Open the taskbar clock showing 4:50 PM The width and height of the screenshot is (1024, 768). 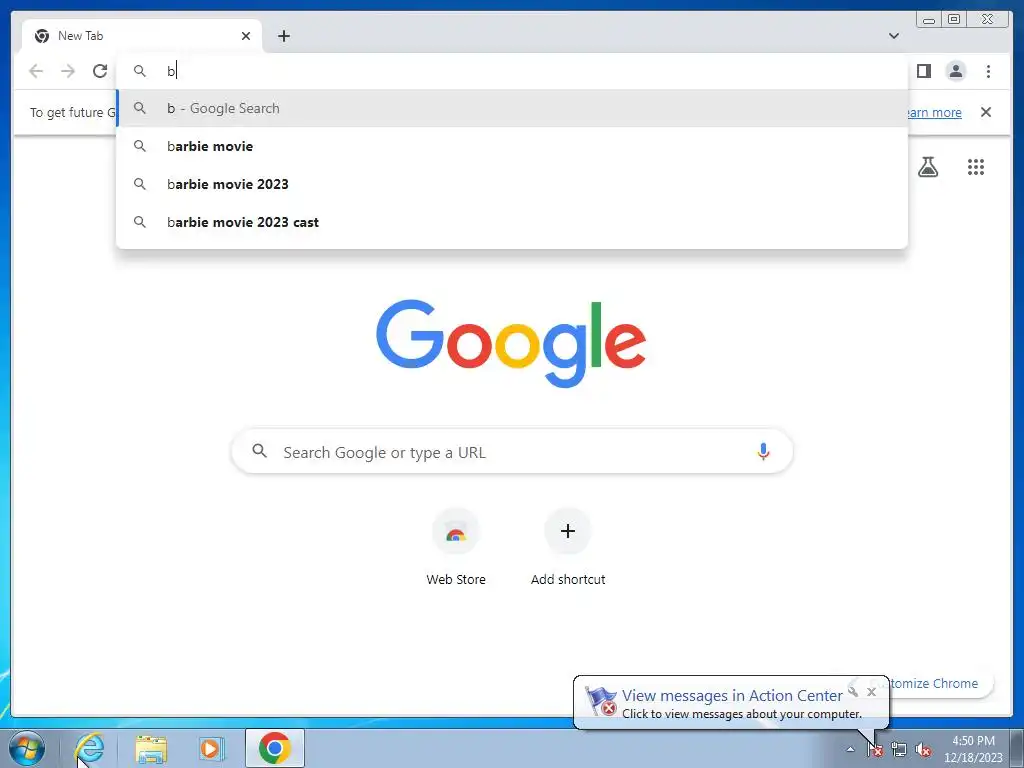[x=973, y=749]
